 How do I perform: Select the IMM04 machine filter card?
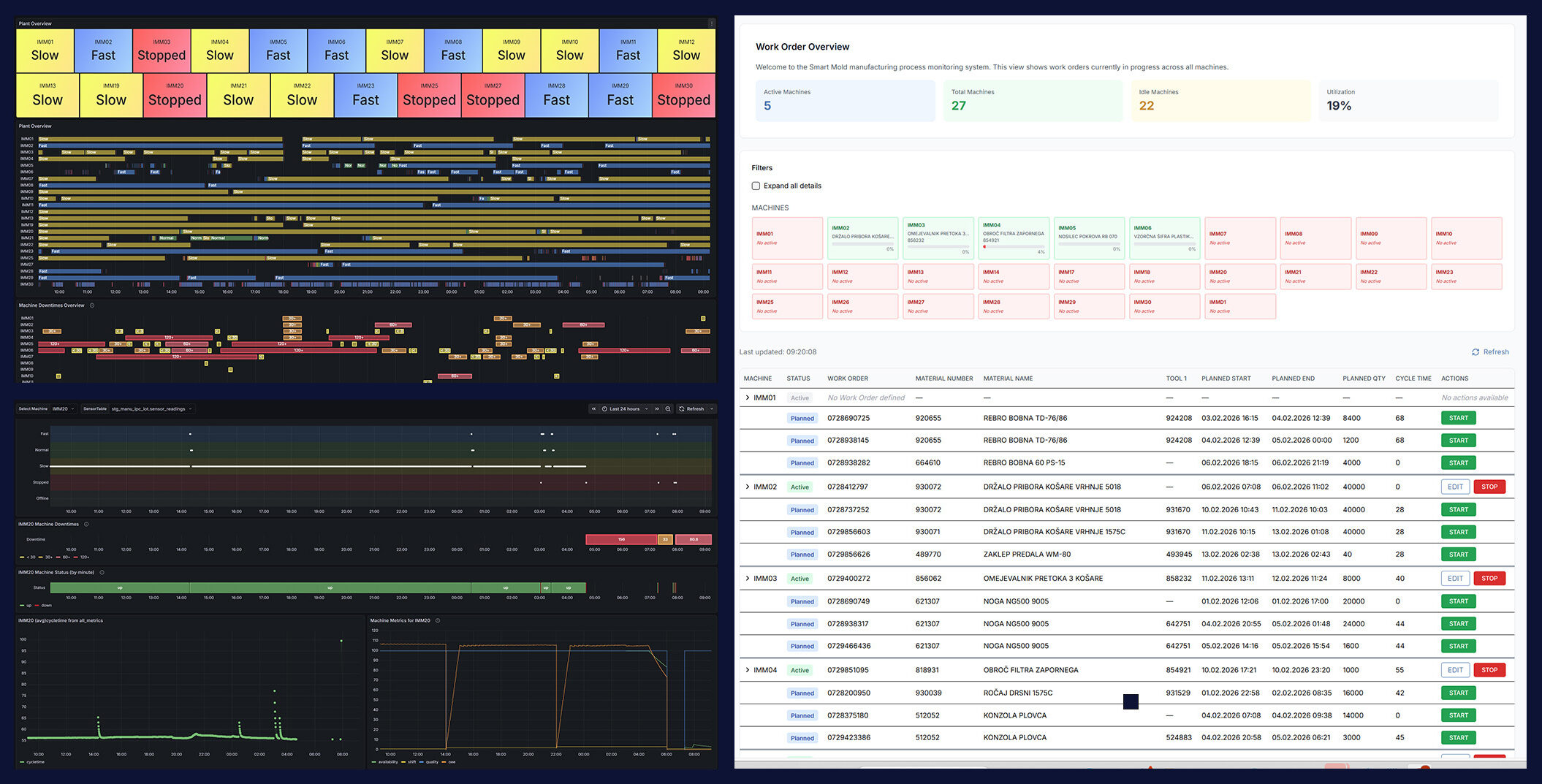pos(1014,238)
